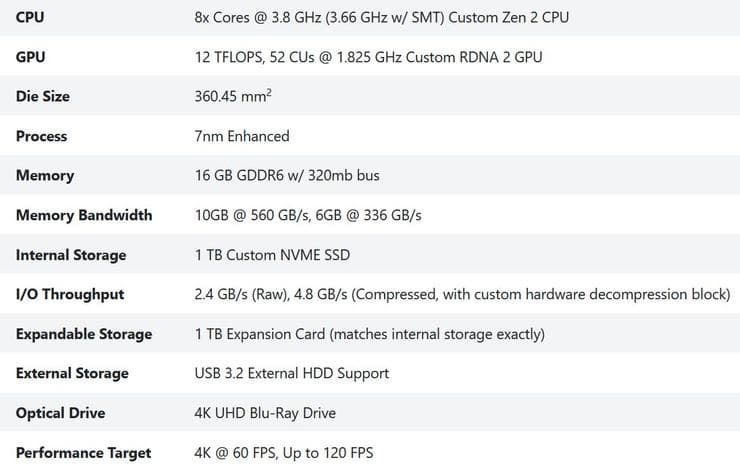Select the 7nm Enhanced value
Screen dimensions: 740x468
[242, 136]
